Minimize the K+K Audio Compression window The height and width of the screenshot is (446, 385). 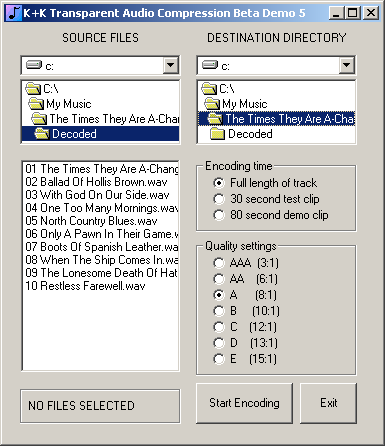point(336,13)
